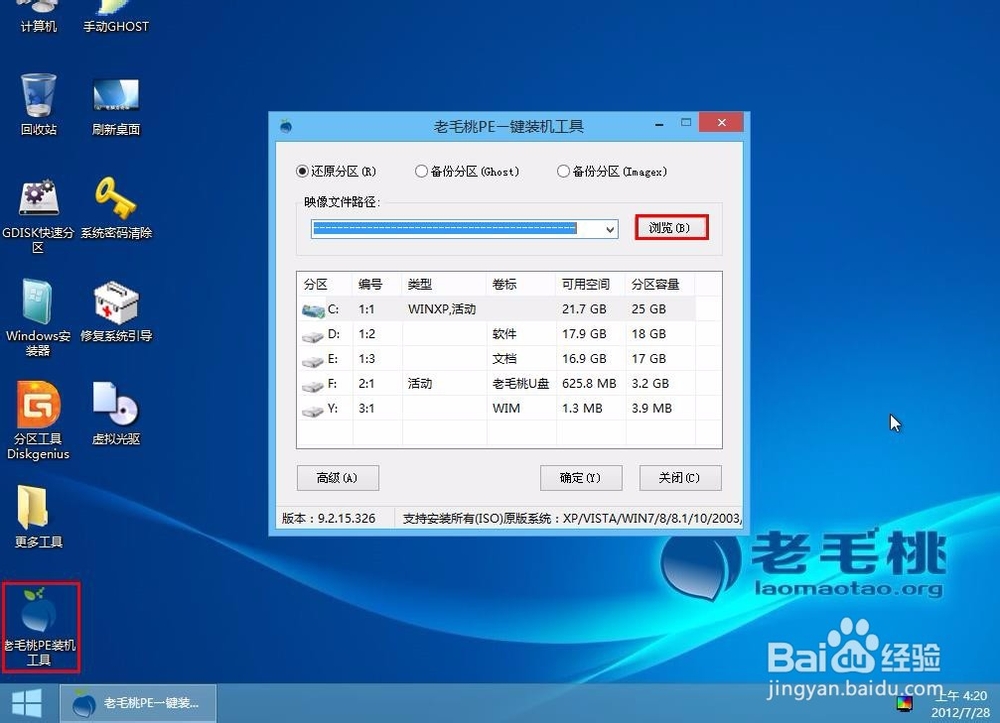Click the 关闭(C) close button
1000x723 pixels.
680,478
